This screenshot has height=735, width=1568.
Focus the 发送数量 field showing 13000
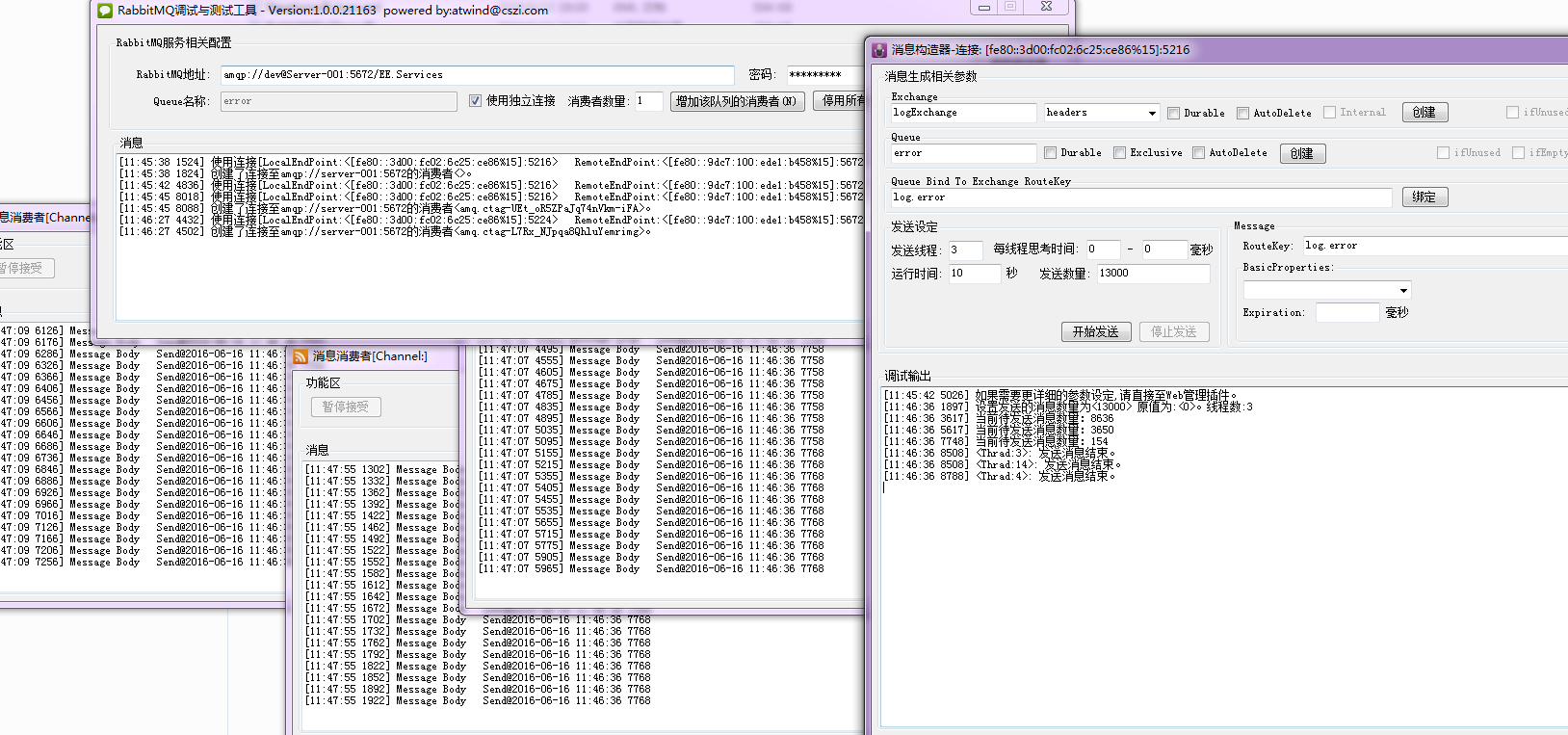click(x=1152, y=274)
